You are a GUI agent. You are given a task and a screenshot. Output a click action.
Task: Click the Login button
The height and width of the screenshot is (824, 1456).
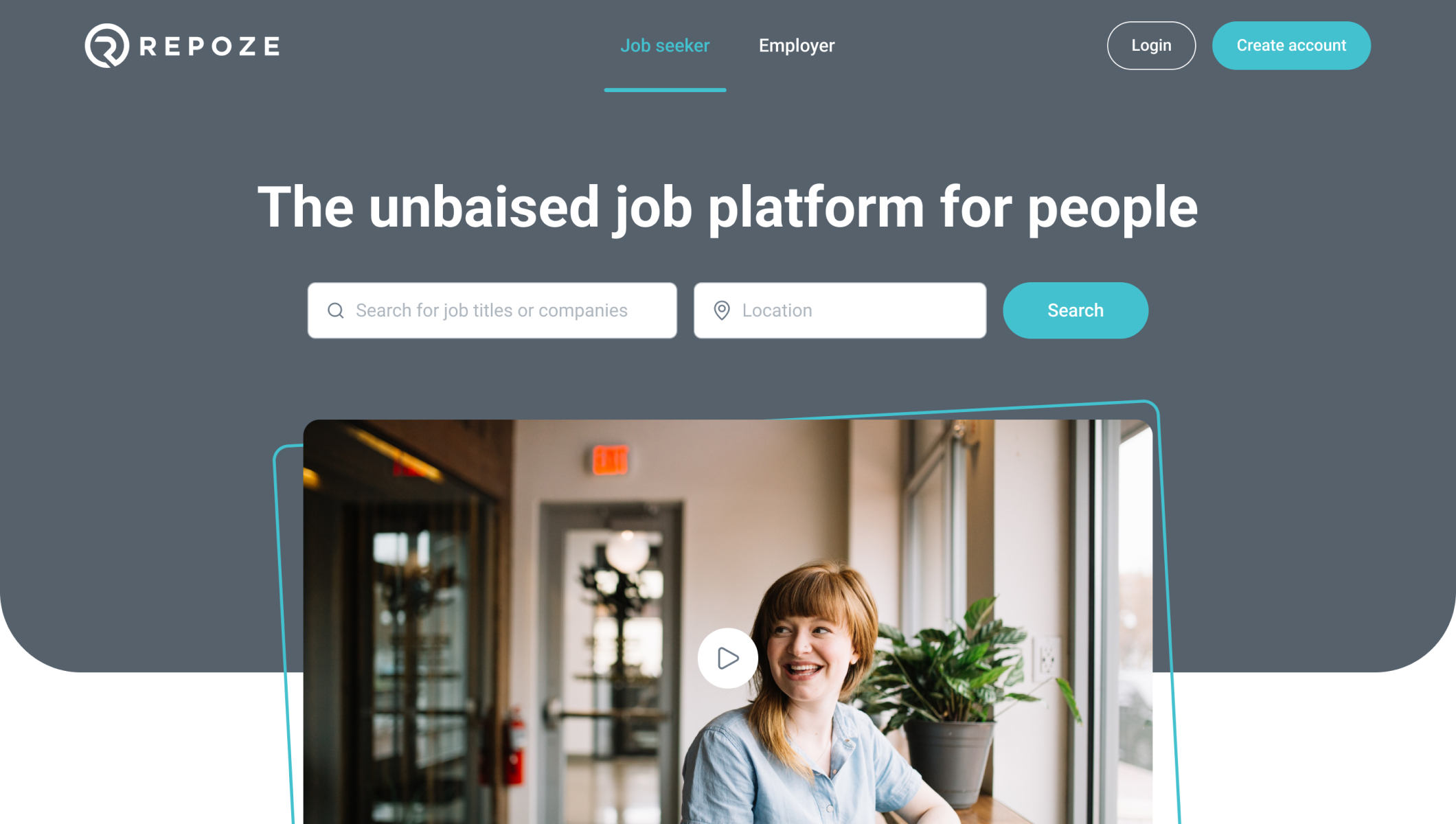pos(1151,45)
